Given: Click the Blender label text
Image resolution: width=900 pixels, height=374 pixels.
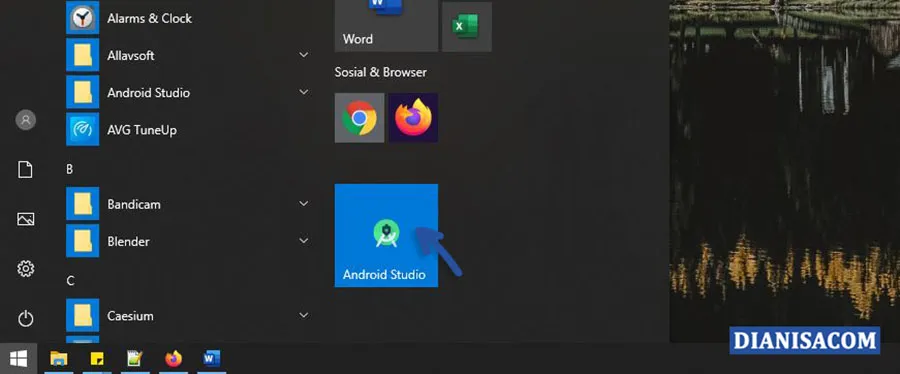Looking at the screenshot, I should pos(128,241).
